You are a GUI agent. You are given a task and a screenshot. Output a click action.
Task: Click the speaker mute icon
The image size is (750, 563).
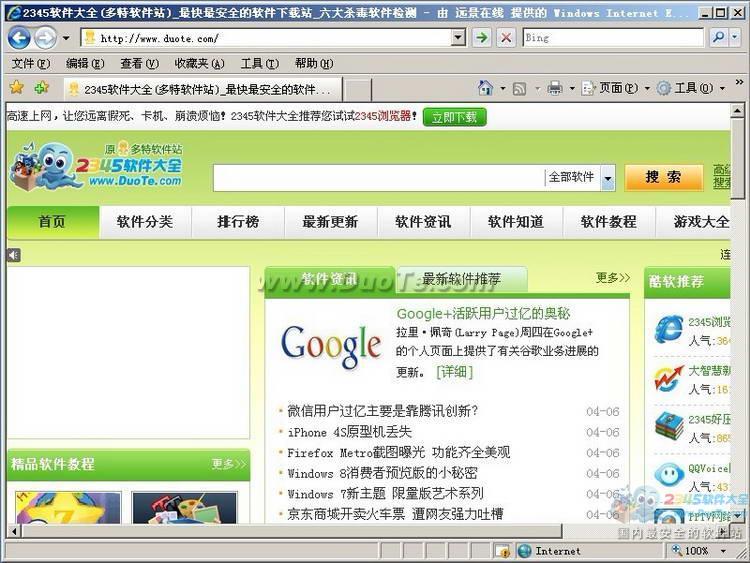click(14, 255)
